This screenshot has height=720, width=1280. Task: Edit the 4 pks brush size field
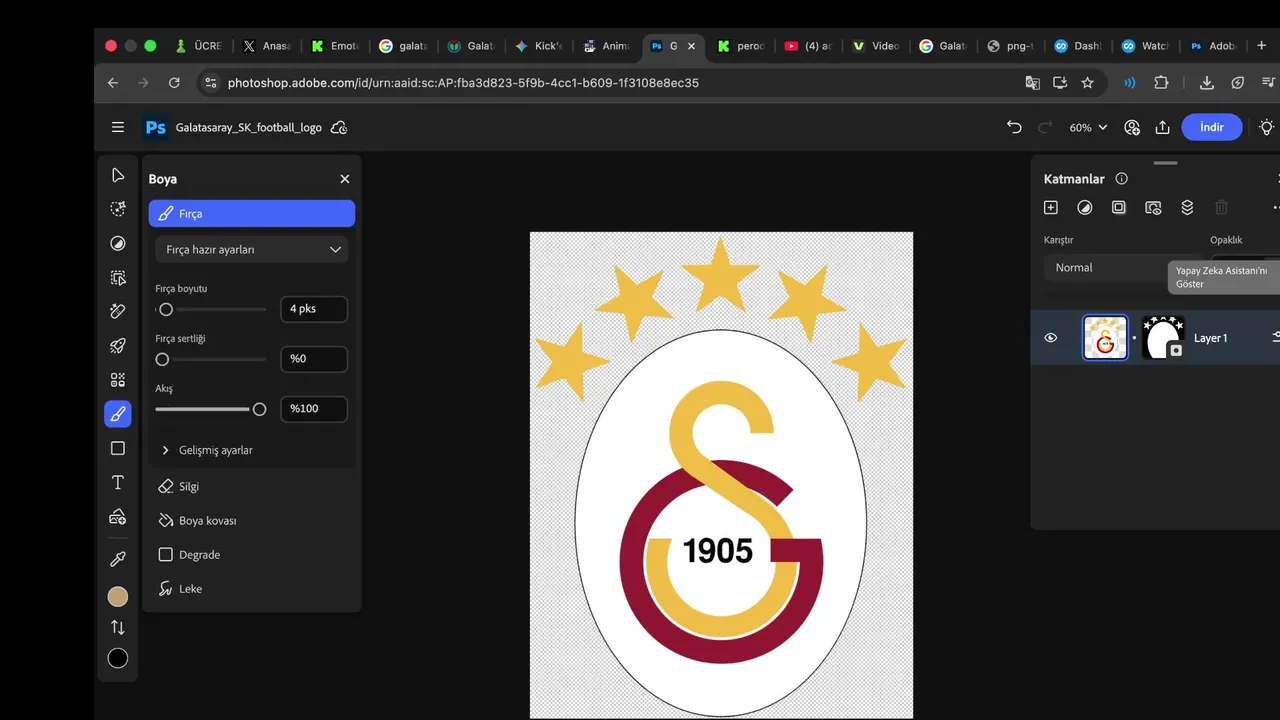tap(314, 309)
